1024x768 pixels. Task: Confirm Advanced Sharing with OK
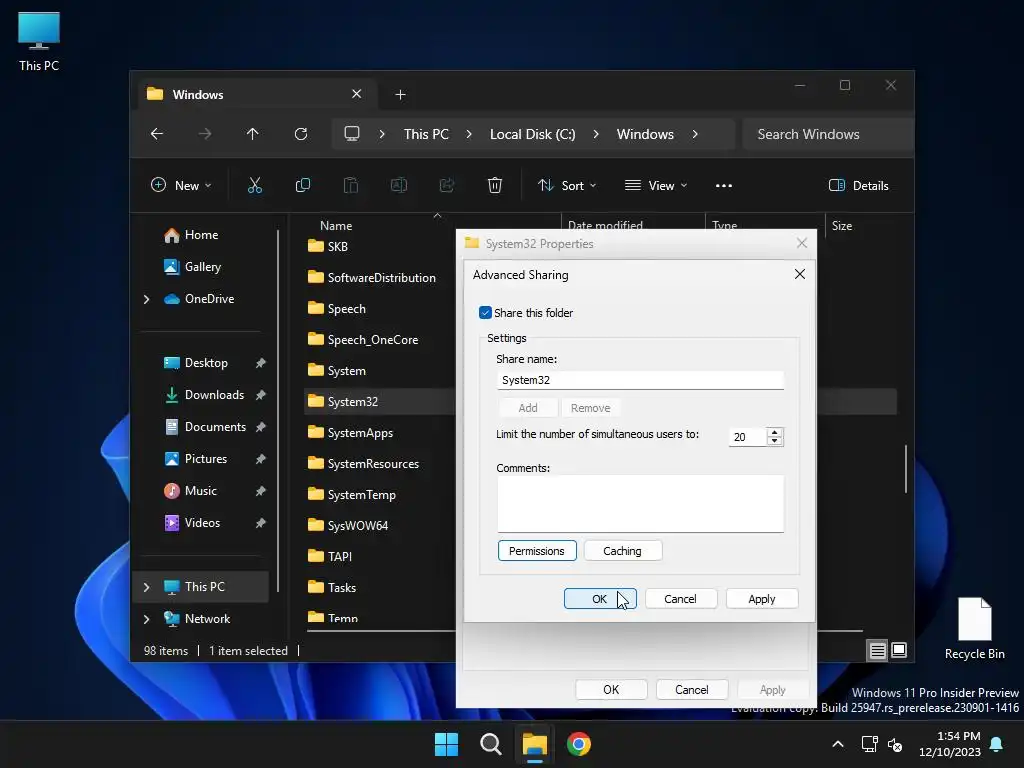pos(600,599)
